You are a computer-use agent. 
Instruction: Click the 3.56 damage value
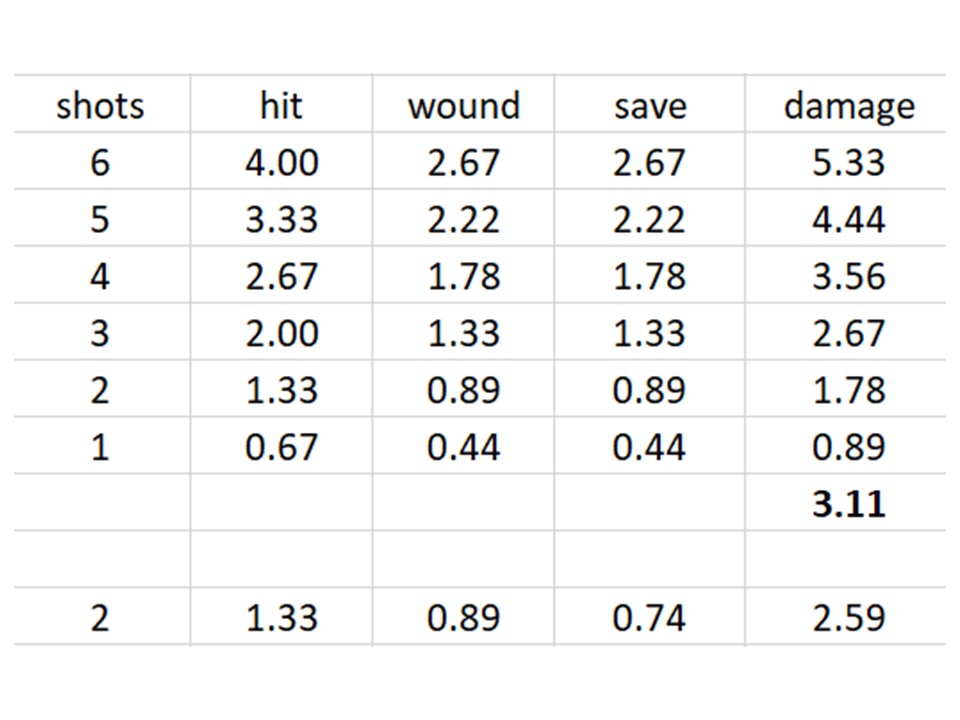click(x=848, y=276)
